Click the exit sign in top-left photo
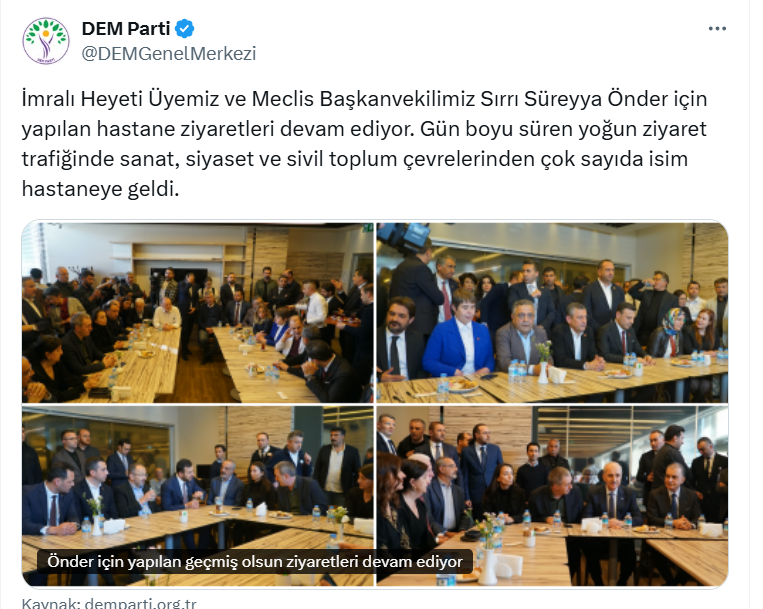Screen dimensions: 763x609 [x=368, y=227]
